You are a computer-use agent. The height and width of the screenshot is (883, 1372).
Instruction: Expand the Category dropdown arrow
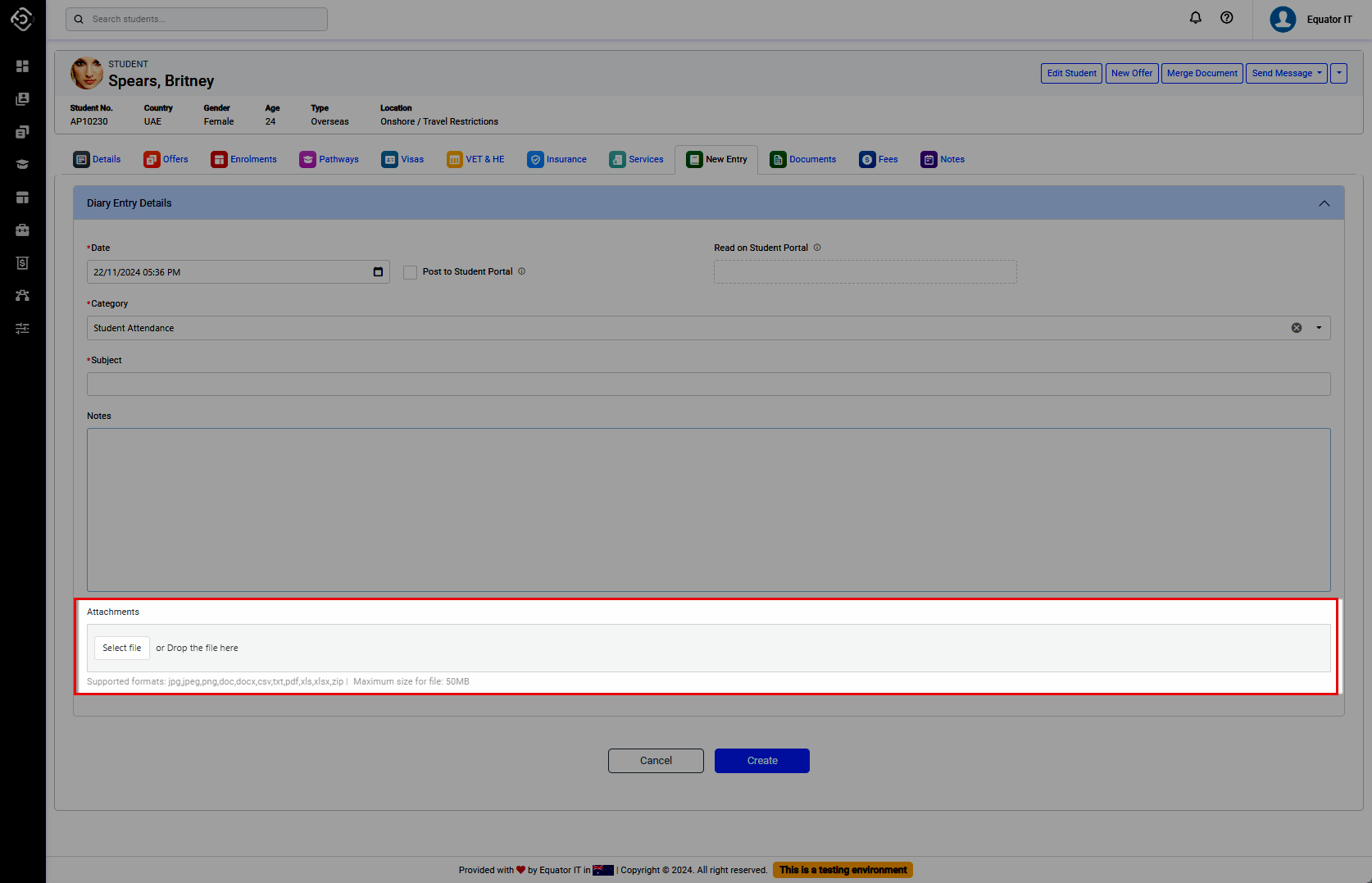pos(1319,328)
